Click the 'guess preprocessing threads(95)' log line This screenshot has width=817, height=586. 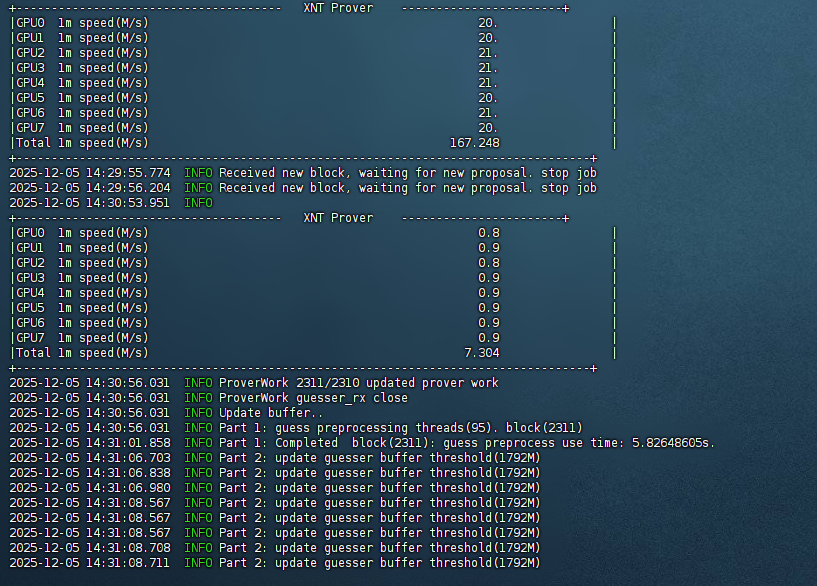coord(400,428)
